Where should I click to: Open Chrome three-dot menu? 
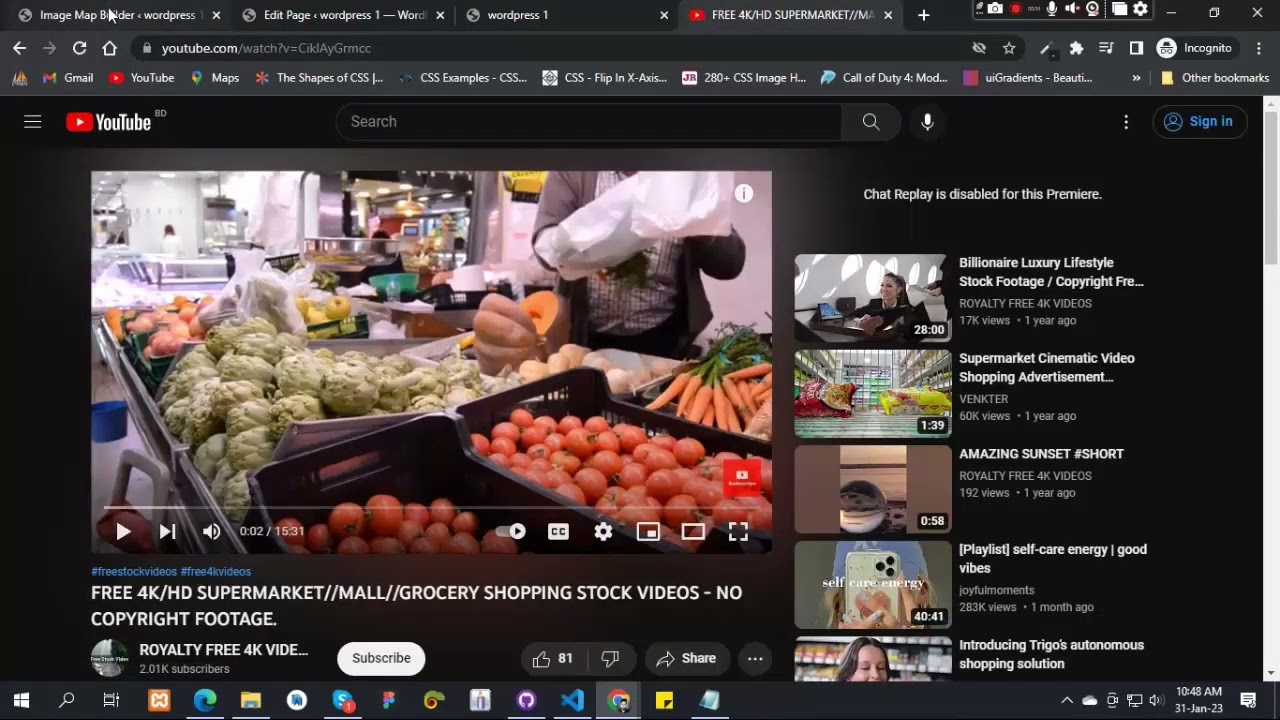point(1258,48)
